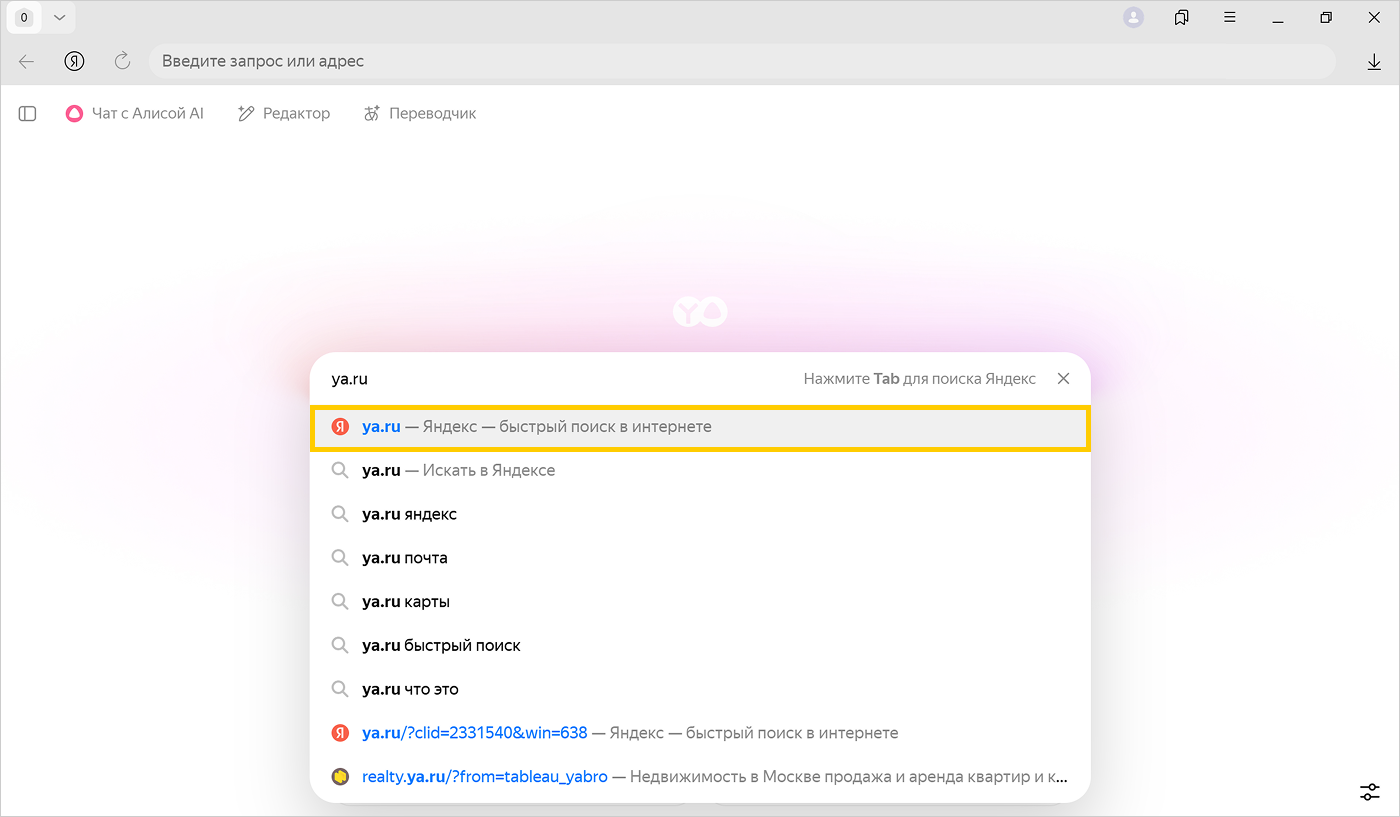Open the downloads arrow icon
The height and width of the screenshot is (817, 1400).
tap(1373, 62)
